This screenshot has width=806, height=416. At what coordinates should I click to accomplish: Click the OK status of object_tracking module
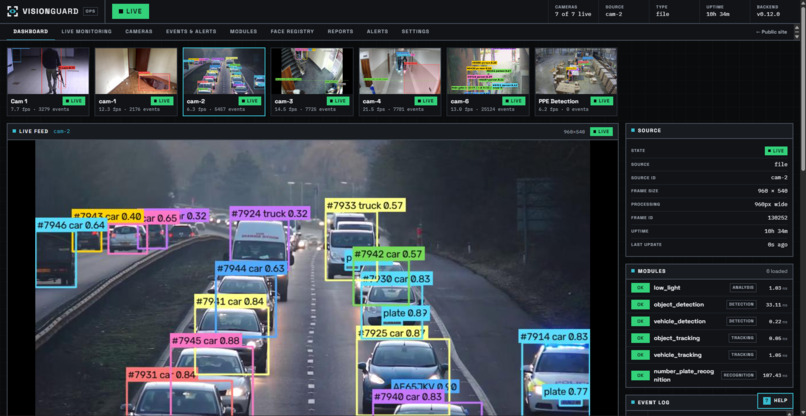pyautogui.click(x=640, y=338)
